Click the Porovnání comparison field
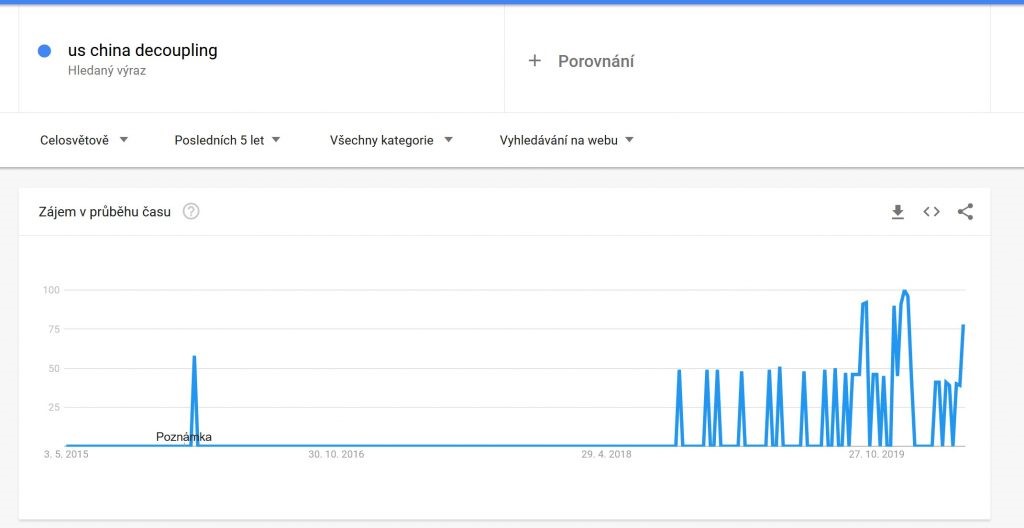 [x=596, y=61]
